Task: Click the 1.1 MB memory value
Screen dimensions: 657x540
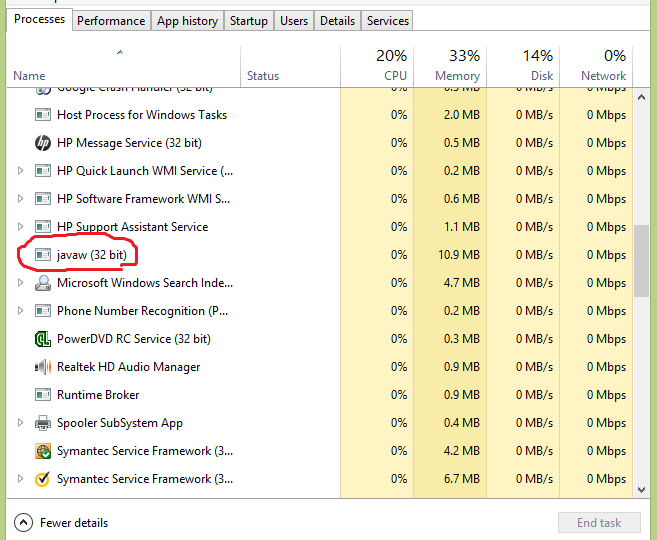Action: (462, 227)
